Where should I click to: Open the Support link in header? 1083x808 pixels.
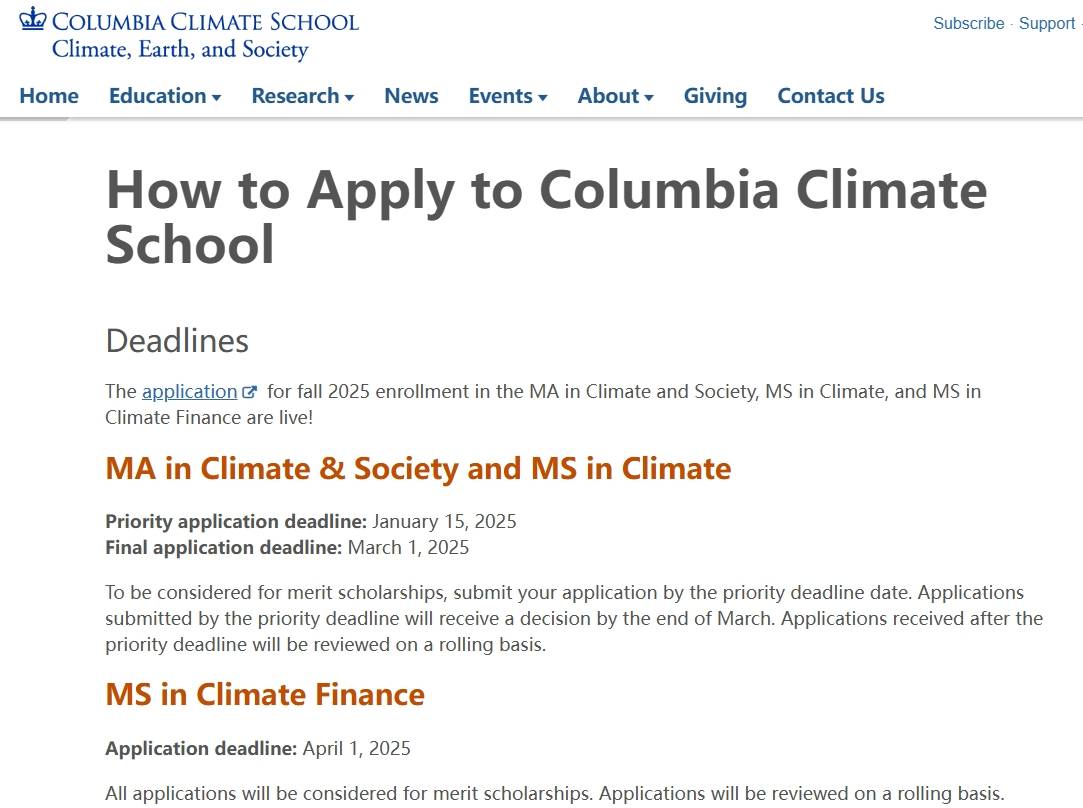click(x=1047, y=23)
